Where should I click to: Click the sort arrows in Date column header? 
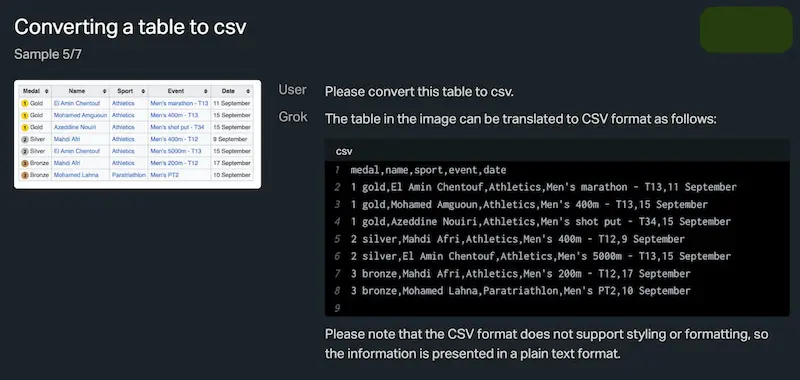coord(247,91)
